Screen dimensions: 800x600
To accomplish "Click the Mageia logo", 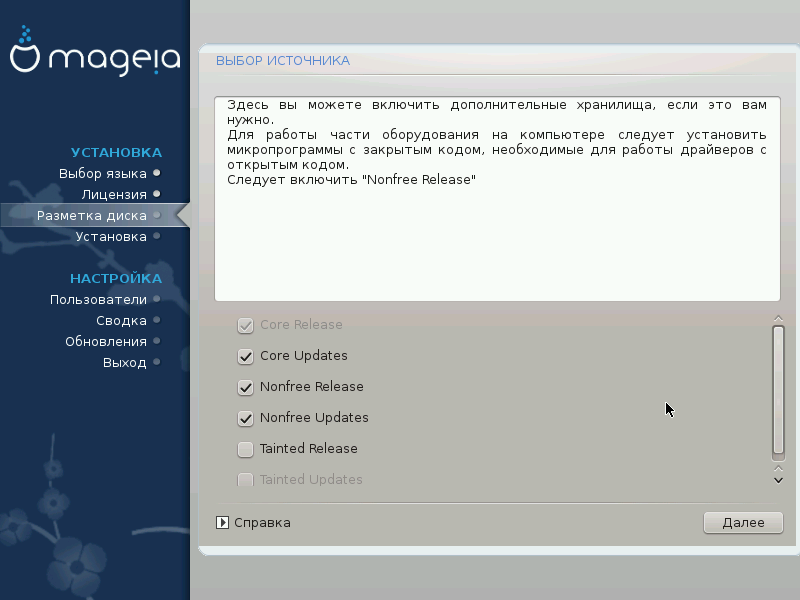I will tap(95, 50).
